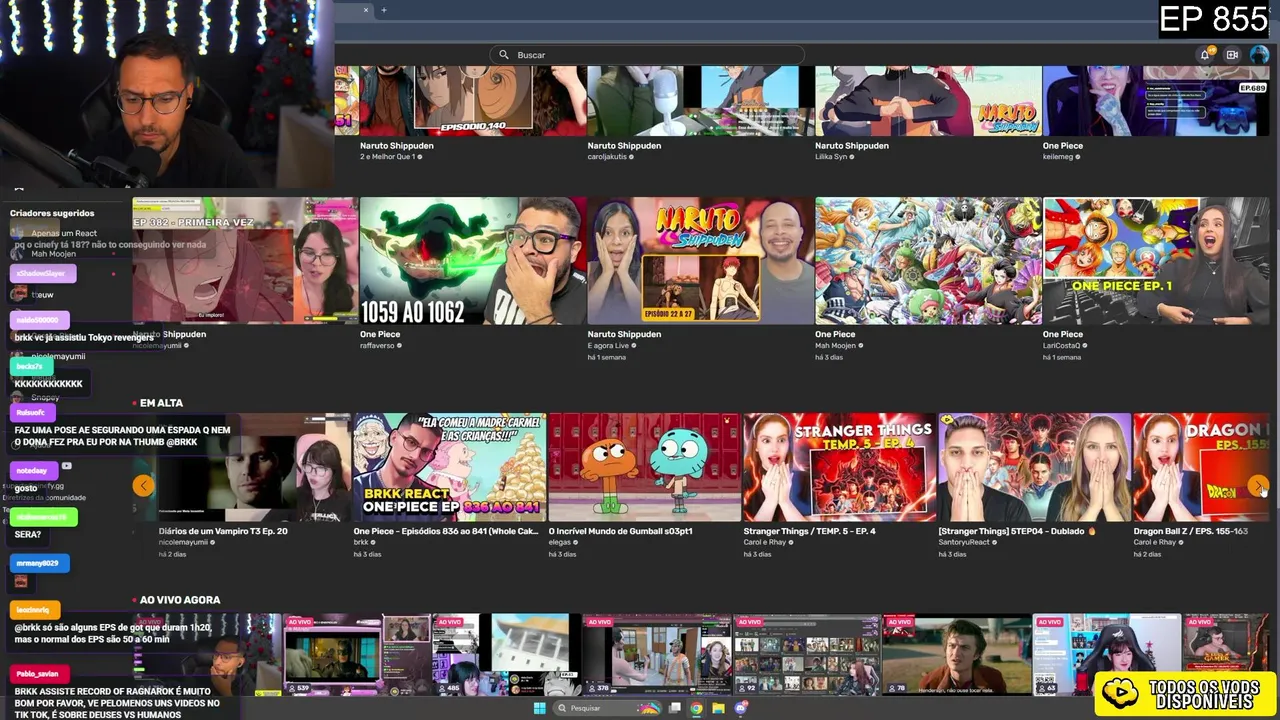Click the EM ALTA section heading
1280x720 pixels.
161,403
